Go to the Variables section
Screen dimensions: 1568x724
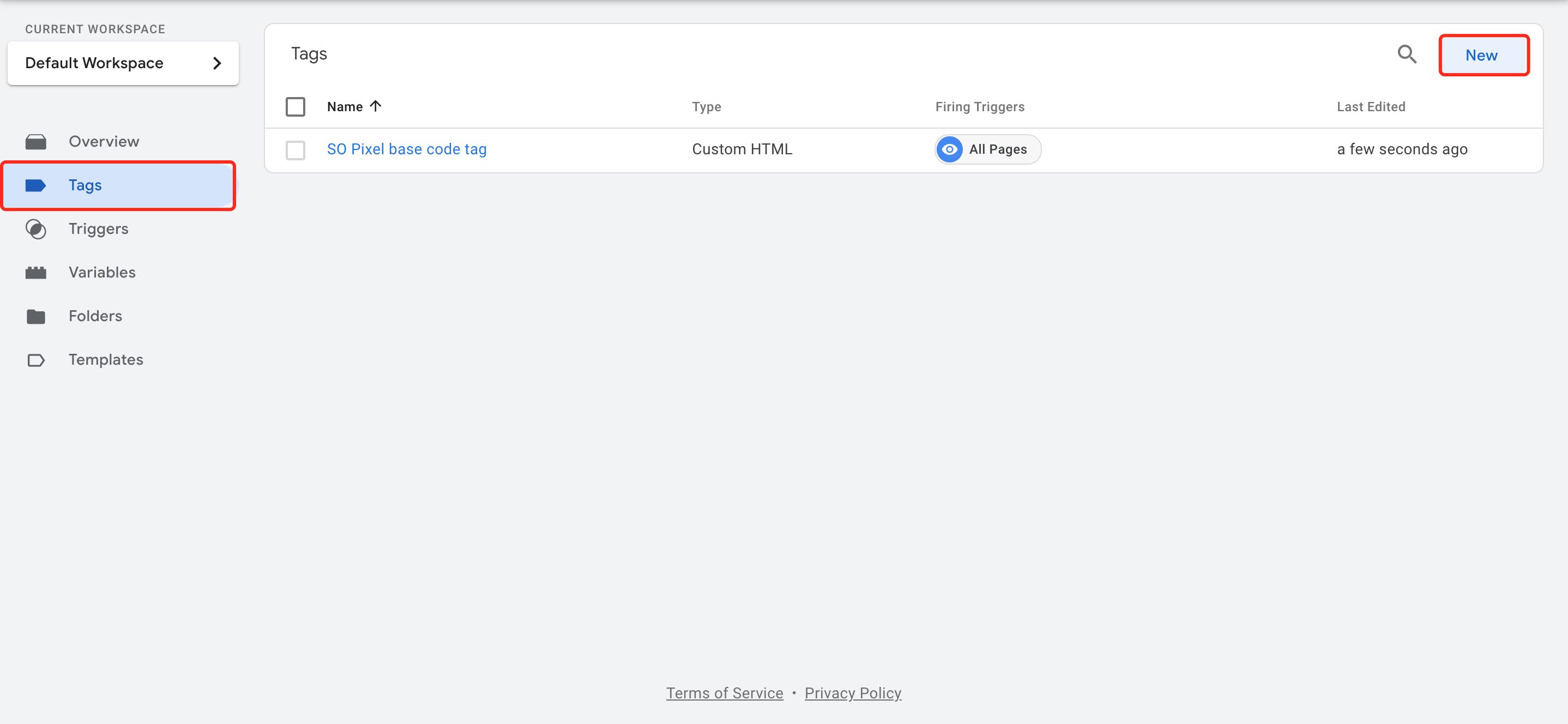pyautogui.click(x=101, y=273)
